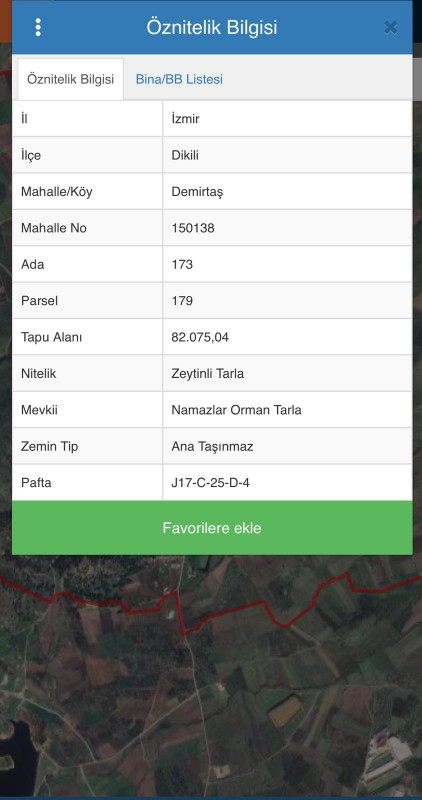
Task: Open the three-dot options menu
Action: 38,27
